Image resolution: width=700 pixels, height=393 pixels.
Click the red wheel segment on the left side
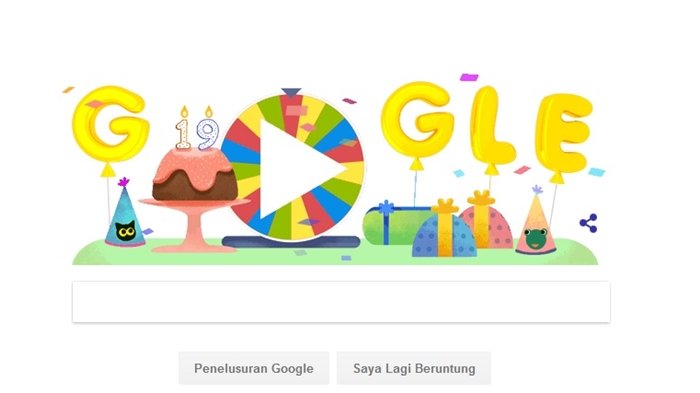point(245,133)
